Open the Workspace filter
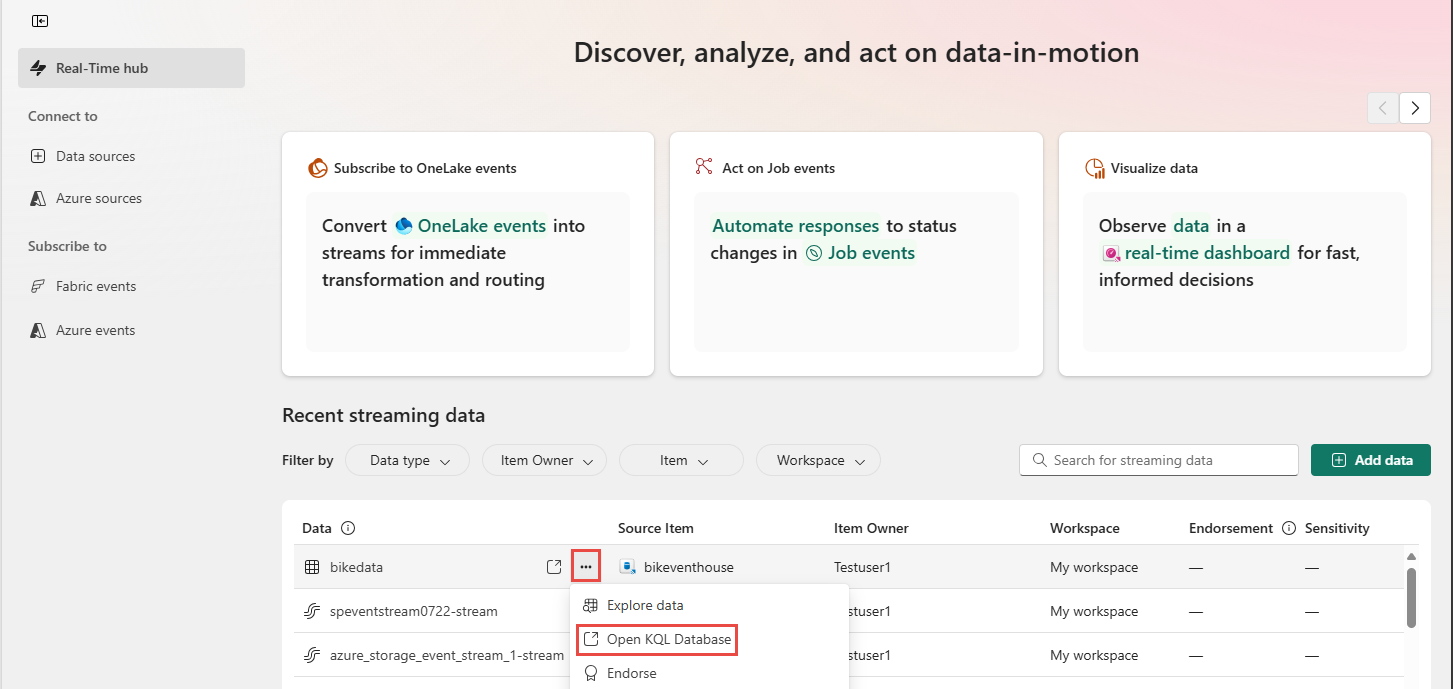The height and width of the screenshot is (689, 1453). tap(818, 460)
